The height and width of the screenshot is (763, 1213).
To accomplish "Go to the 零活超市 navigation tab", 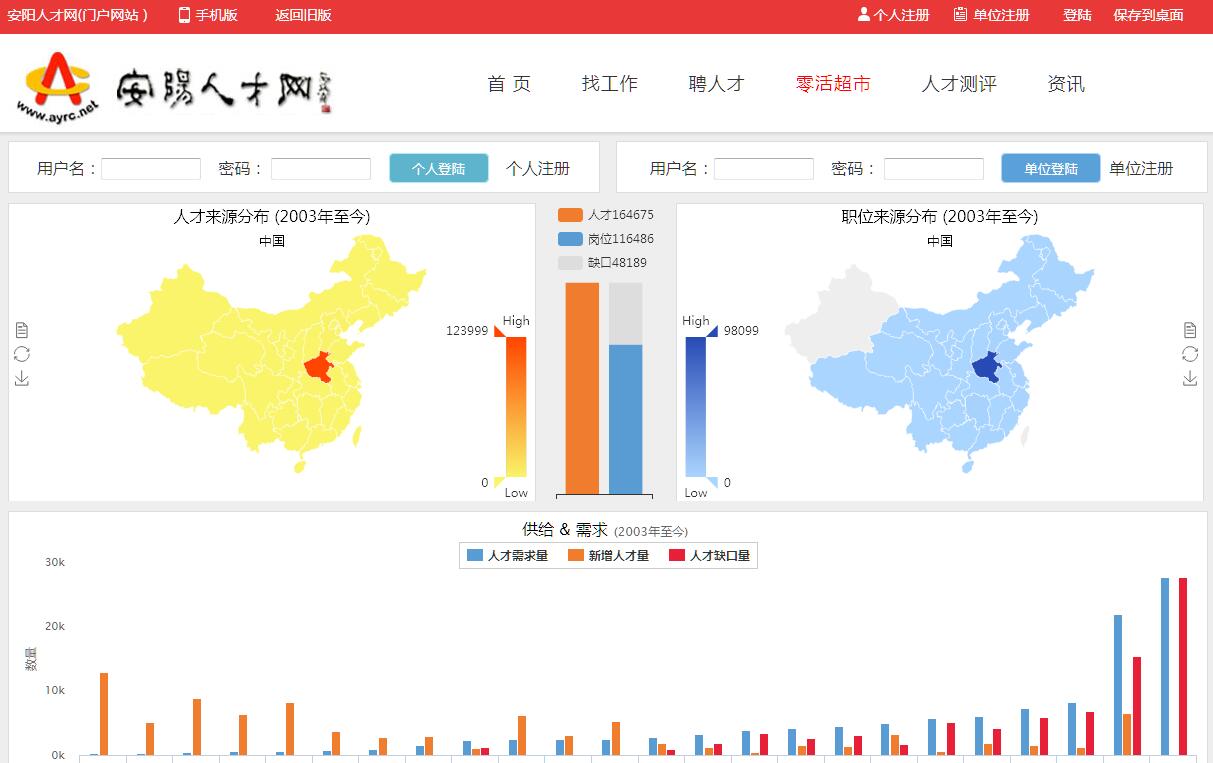I will [x=832, y=84].
